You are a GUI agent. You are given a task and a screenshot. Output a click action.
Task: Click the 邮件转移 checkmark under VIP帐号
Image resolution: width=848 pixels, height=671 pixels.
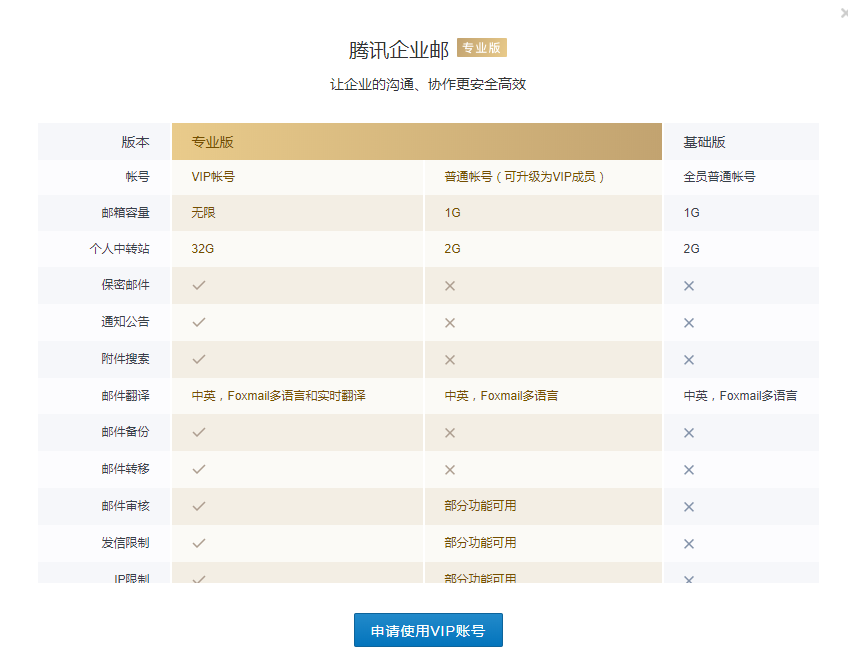(199, 469)
